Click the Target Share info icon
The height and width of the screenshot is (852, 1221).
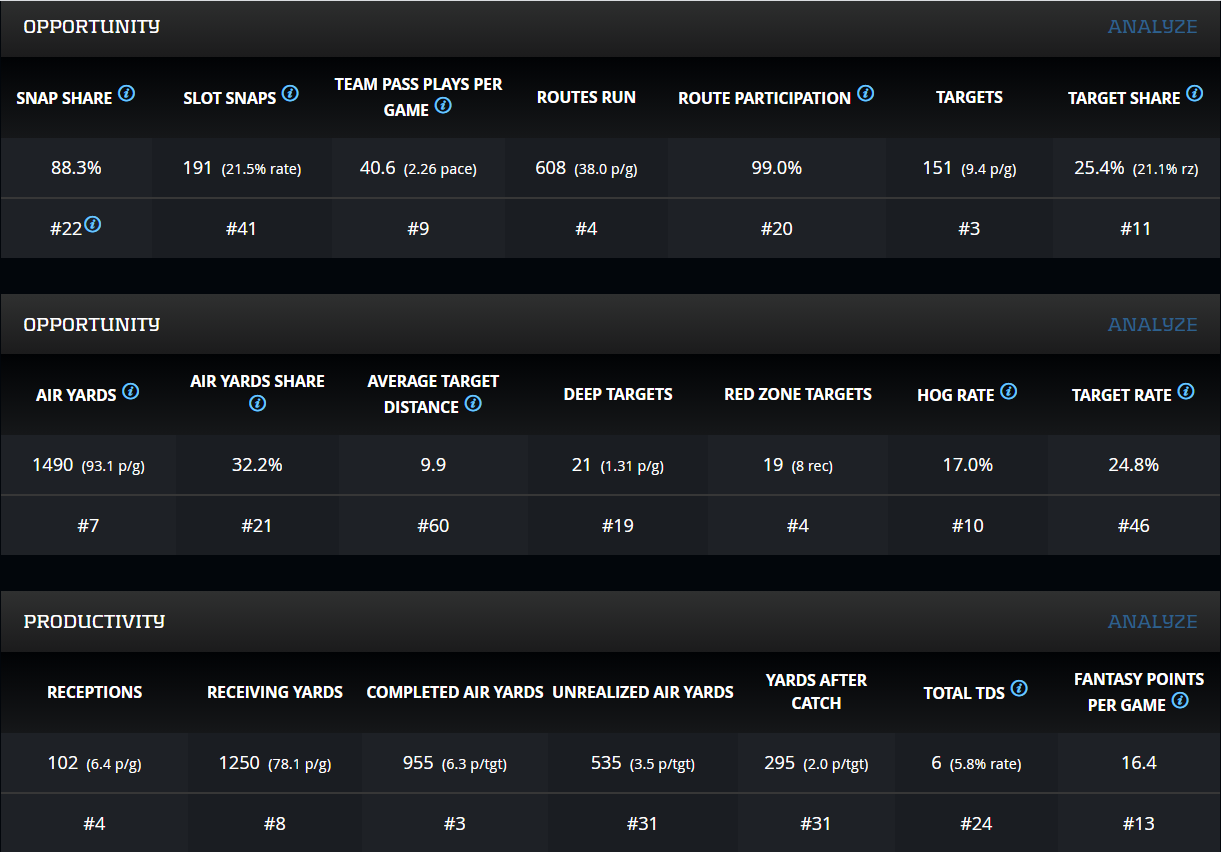[1194, 94]
